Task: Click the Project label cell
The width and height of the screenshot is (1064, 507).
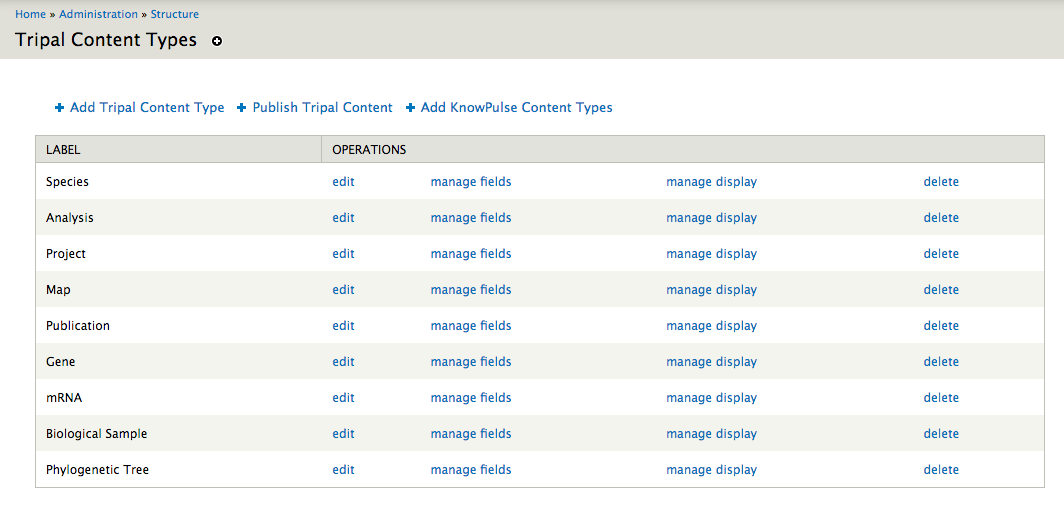Action: [178, 254]
